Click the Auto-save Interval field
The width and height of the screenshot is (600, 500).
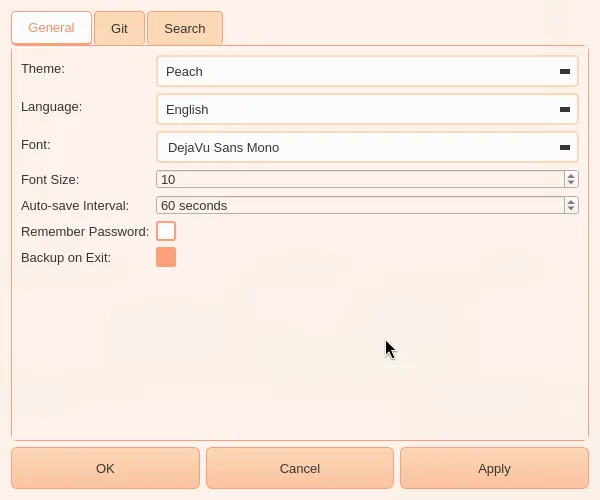[360, 205]
